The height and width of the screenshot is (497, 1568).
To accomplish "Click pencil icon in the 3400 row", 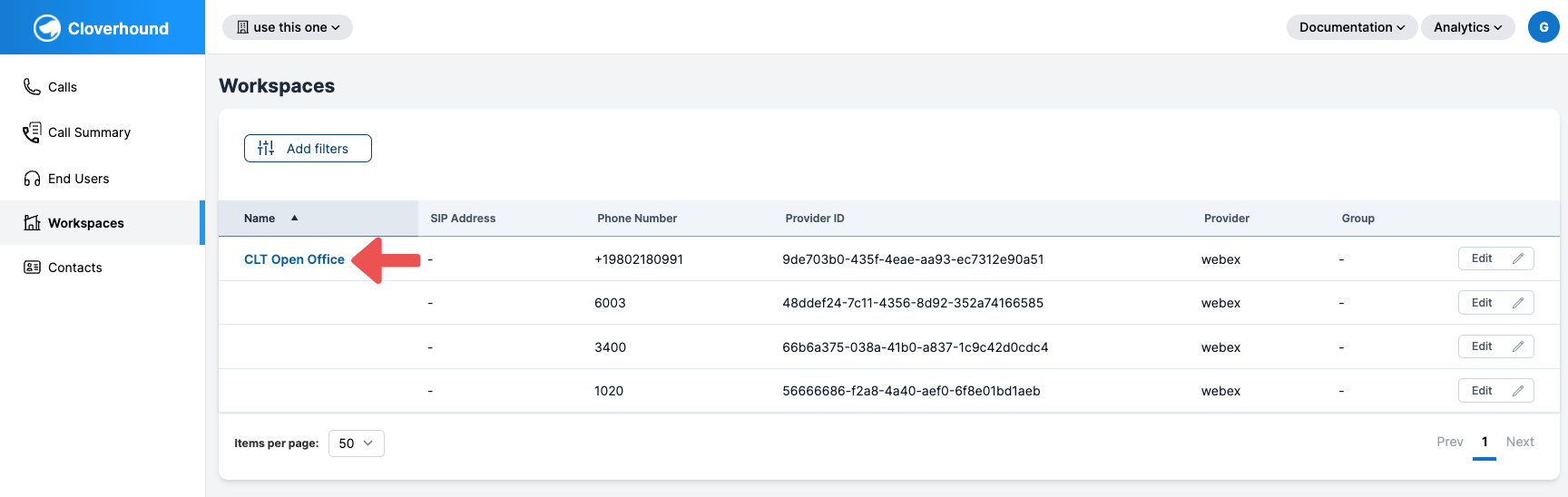I will pos(1517,346).
